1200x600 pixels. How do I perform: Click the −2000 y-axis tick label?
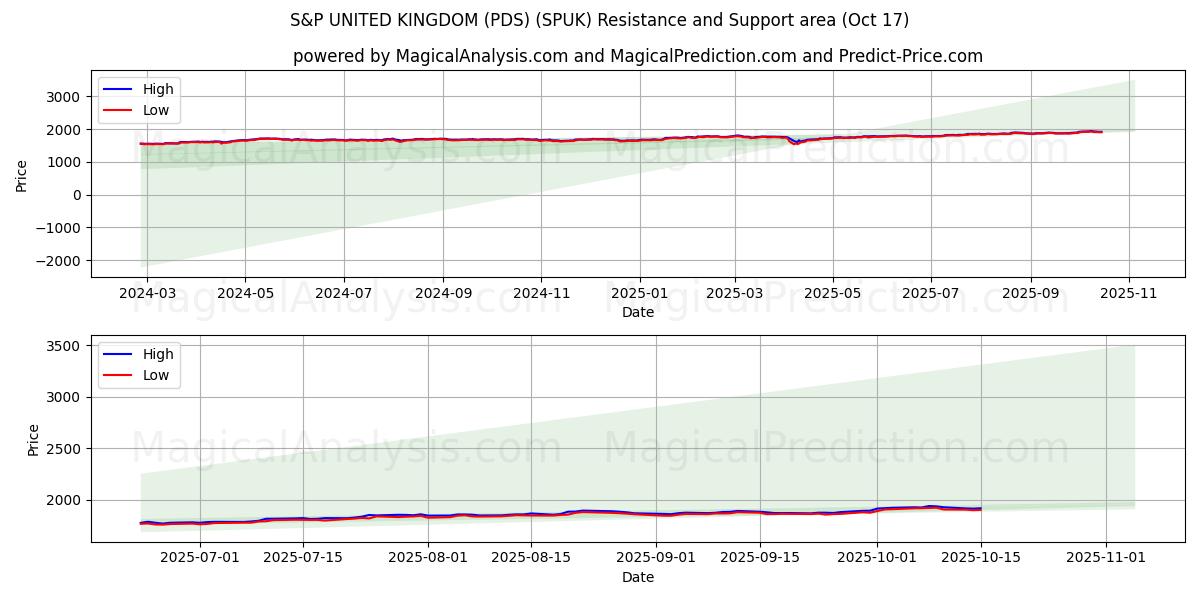(x=58, y=261)
